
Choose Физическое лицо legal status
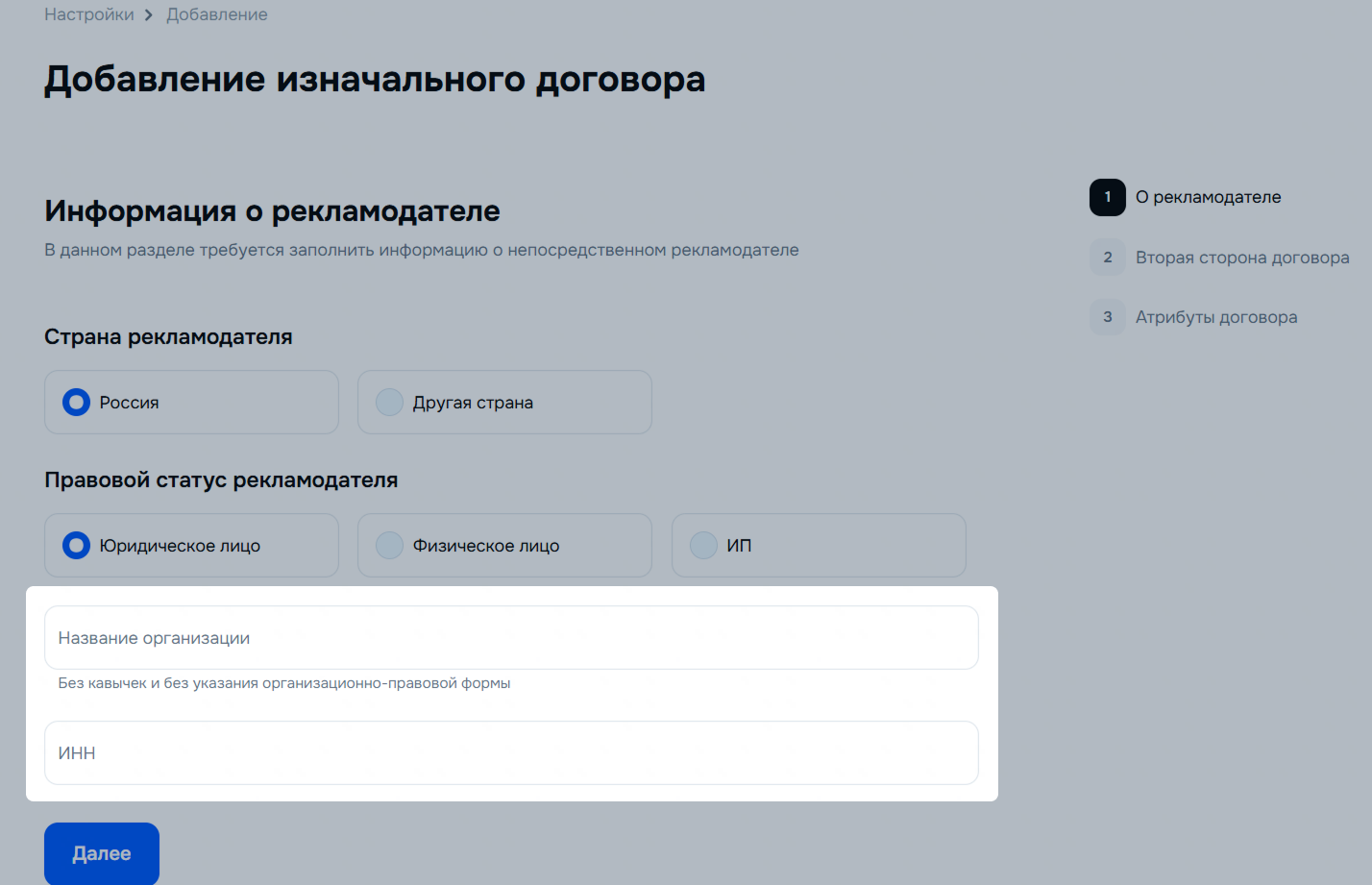[390, 546]
